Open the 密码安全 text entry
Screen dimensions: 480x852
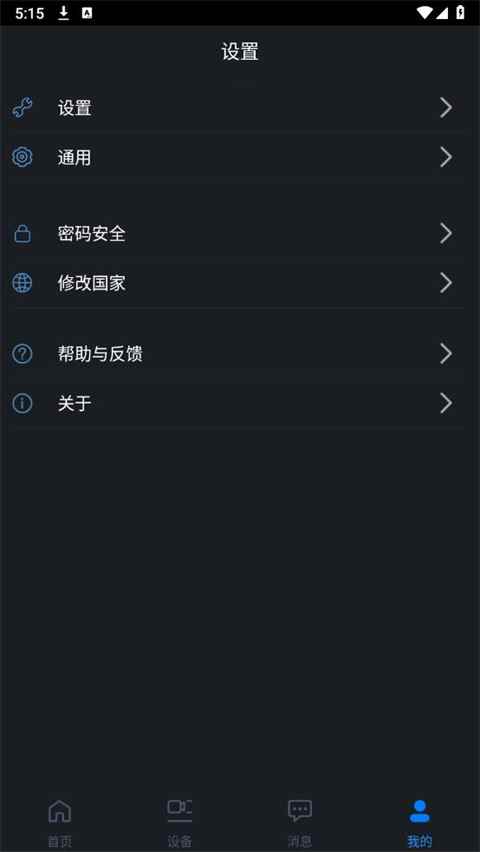tap(91, 234)
